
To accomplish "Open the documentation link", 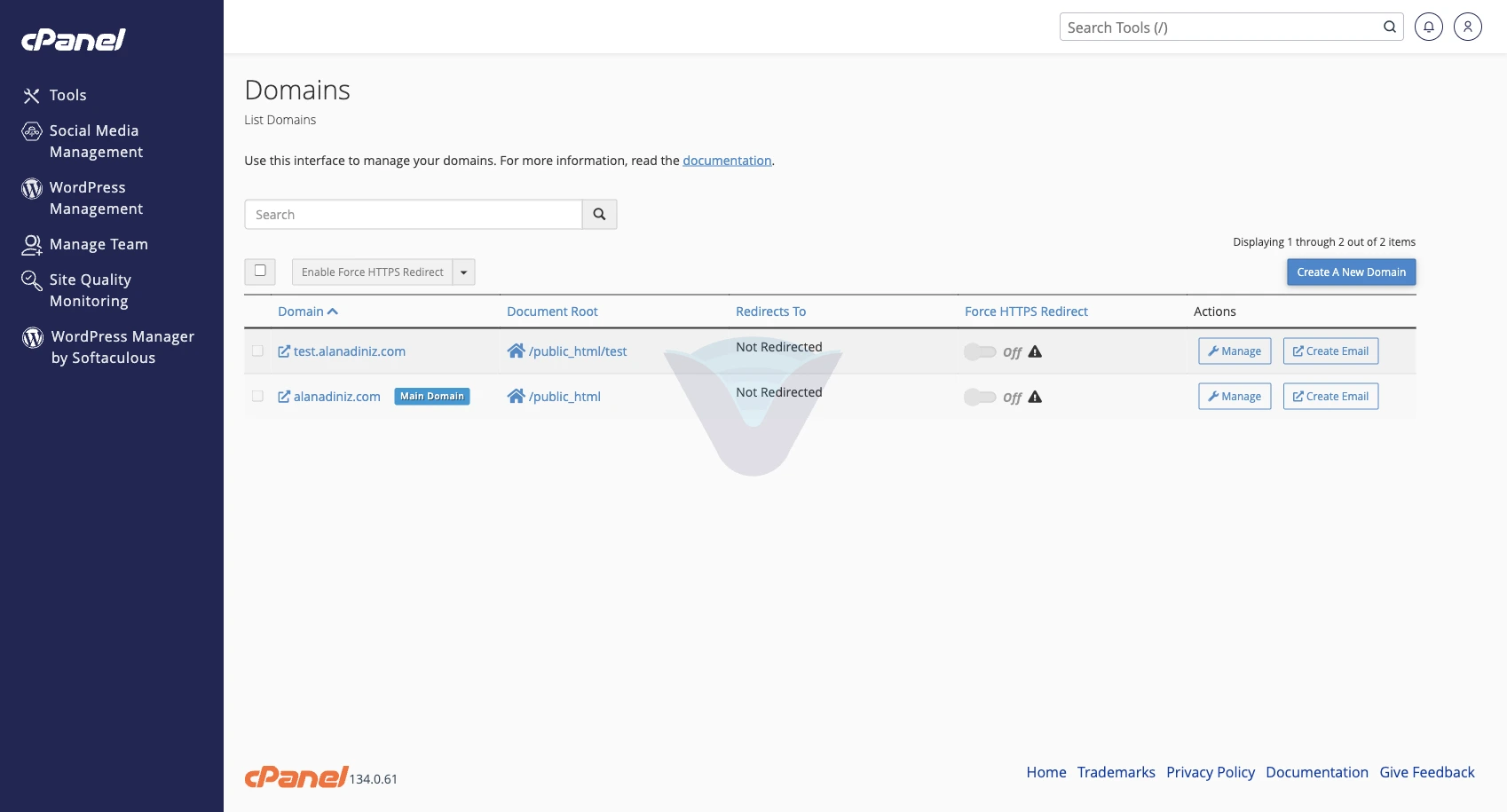I will pyautogui.click(x=727, y=161).
